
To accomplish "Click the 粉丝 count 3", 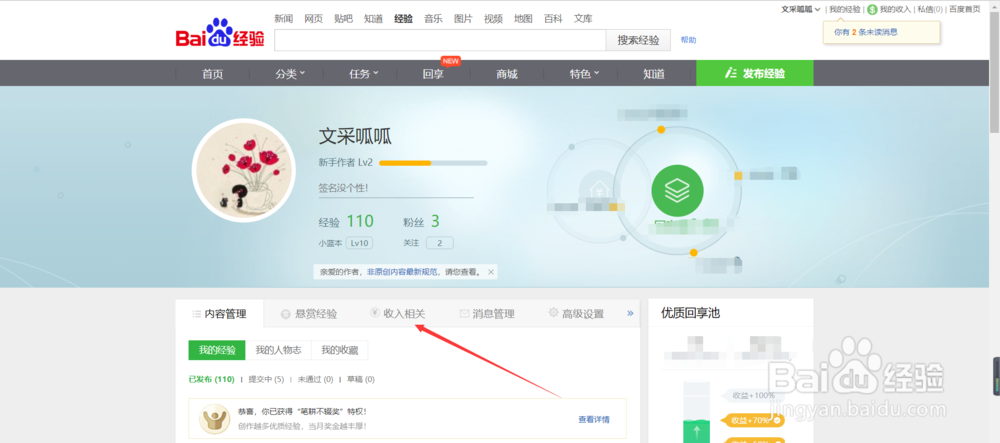I will [435, 221].
